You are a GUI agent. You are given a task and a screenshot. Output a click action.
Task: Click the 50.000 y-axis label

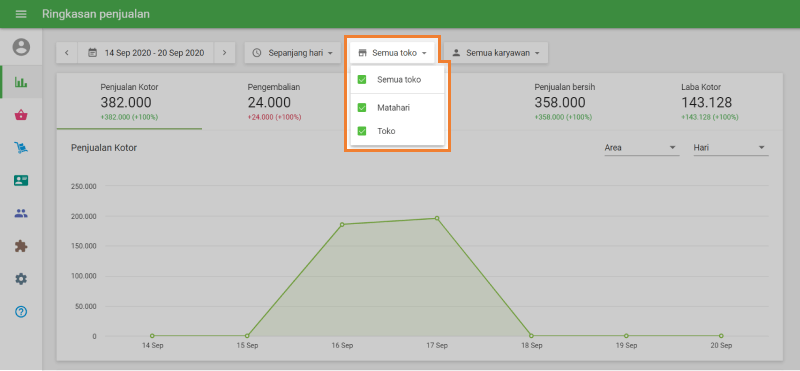(85, 306)
